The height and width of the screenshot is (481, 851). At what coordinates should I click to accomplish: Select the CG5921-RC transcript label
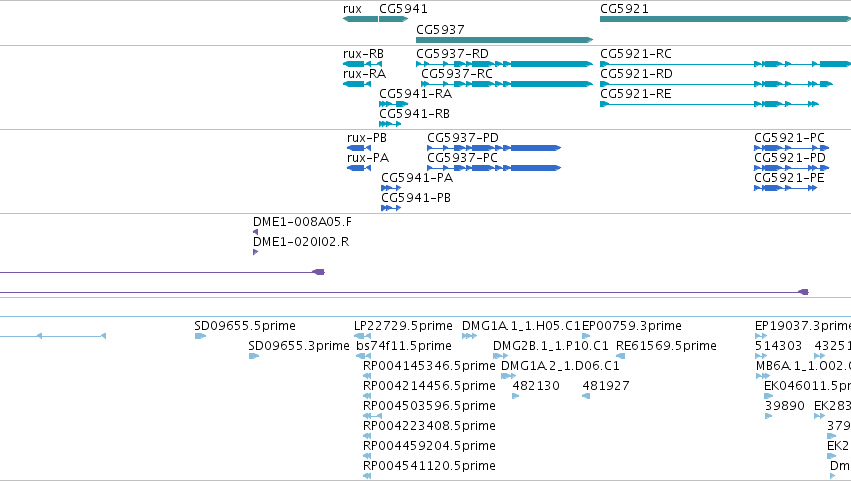click(x=636, y=54)
